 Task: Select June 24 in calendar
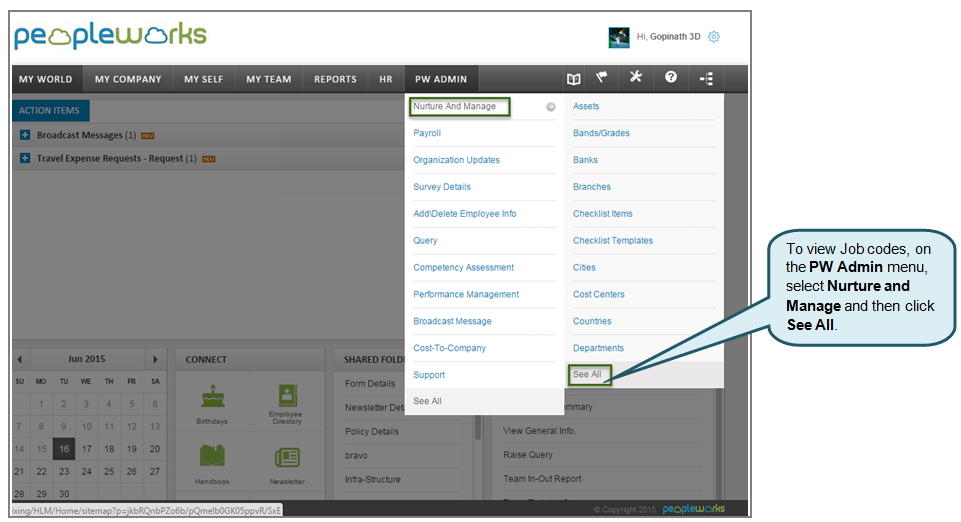(86, 472)
